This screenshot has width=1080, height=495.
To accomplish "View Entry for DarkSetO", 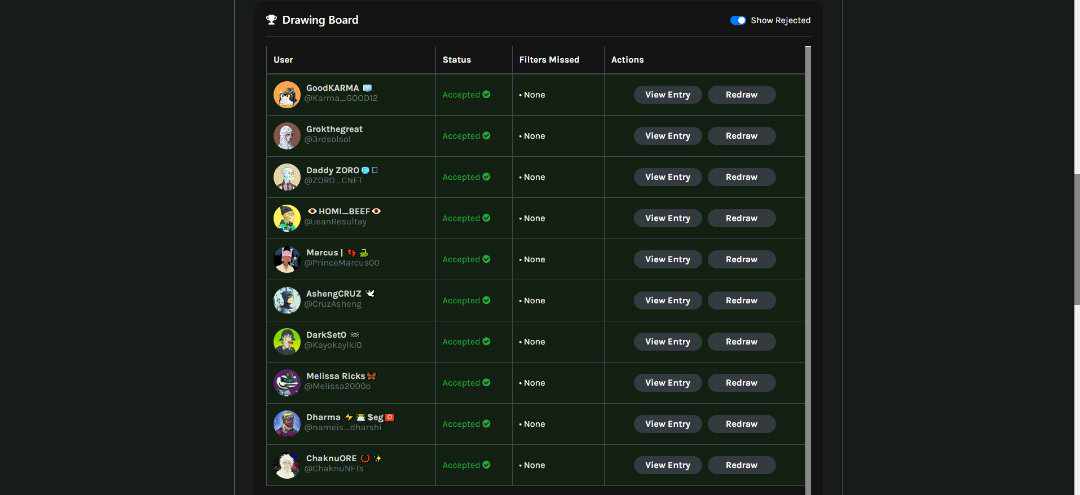I will coord(667,341).
